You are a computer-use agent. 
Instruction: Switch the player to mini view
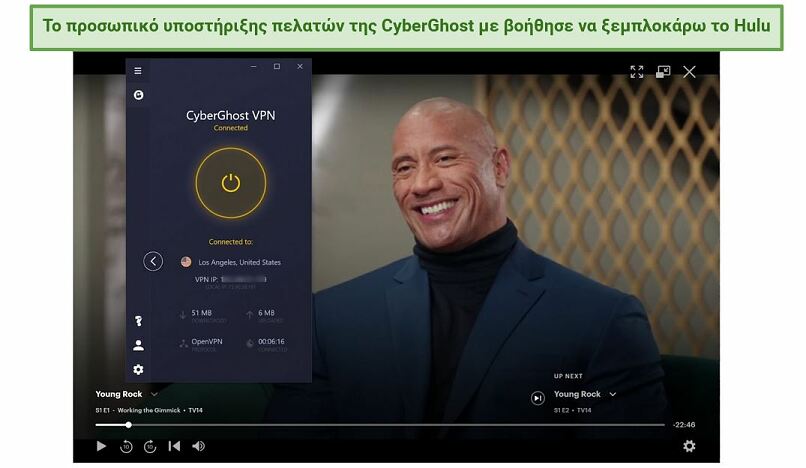tap(663, 71)
